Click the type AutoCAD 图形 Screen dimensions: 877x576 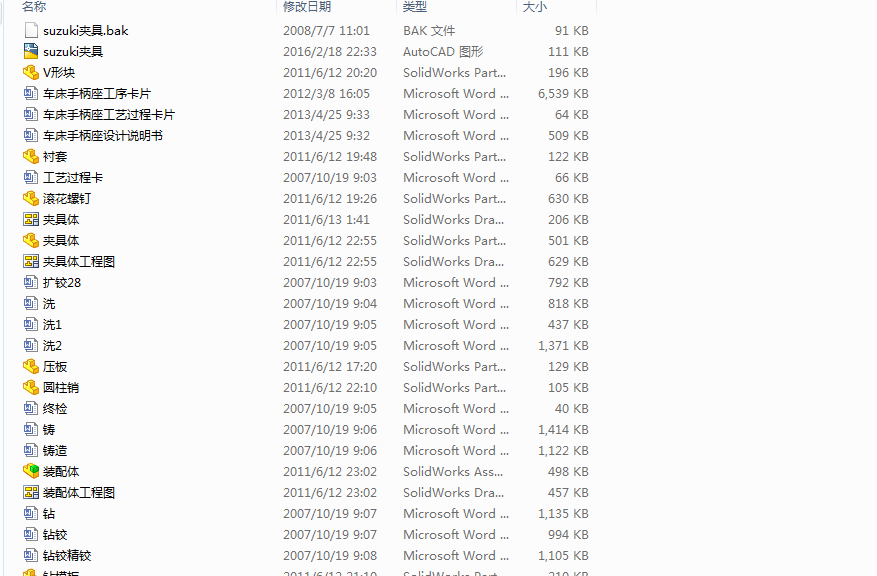[443, 51]
